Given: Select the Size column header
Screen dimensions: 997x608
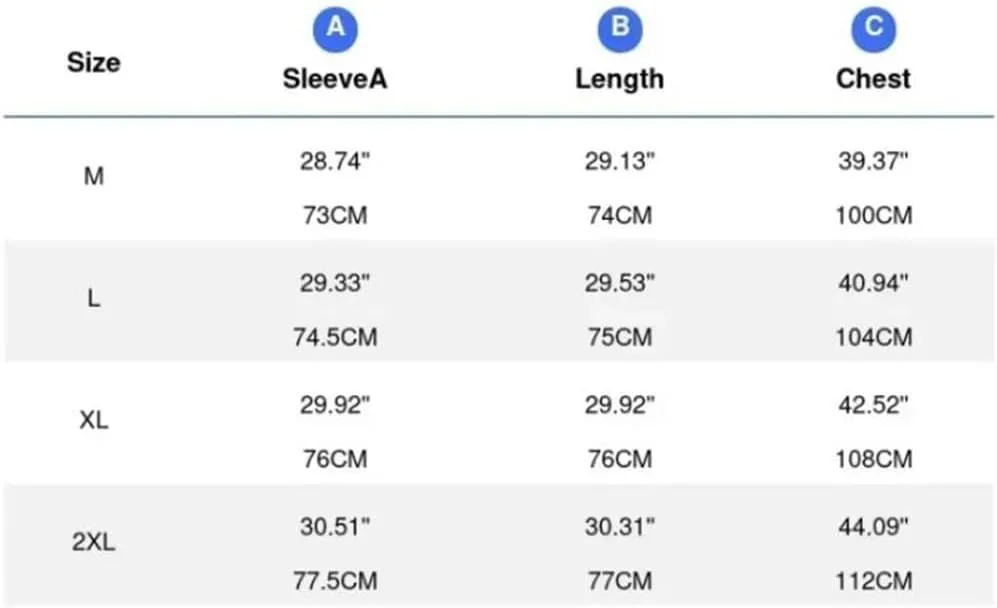Looking at the screenshot, I should coord(93,62).
